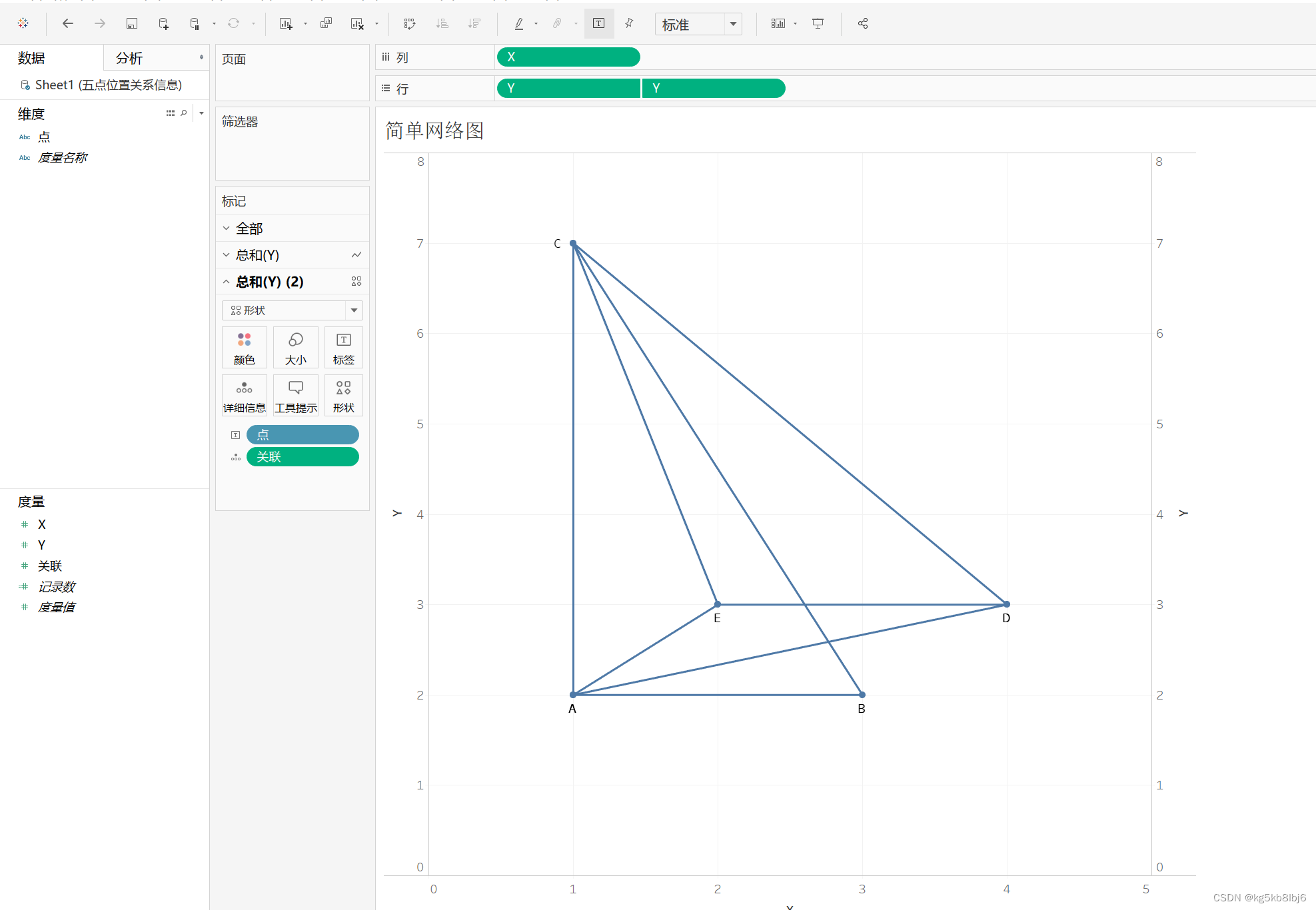1316x910 pixels.
Task: Select the 度量值 measure field
Action: click(x=57, y=607)
